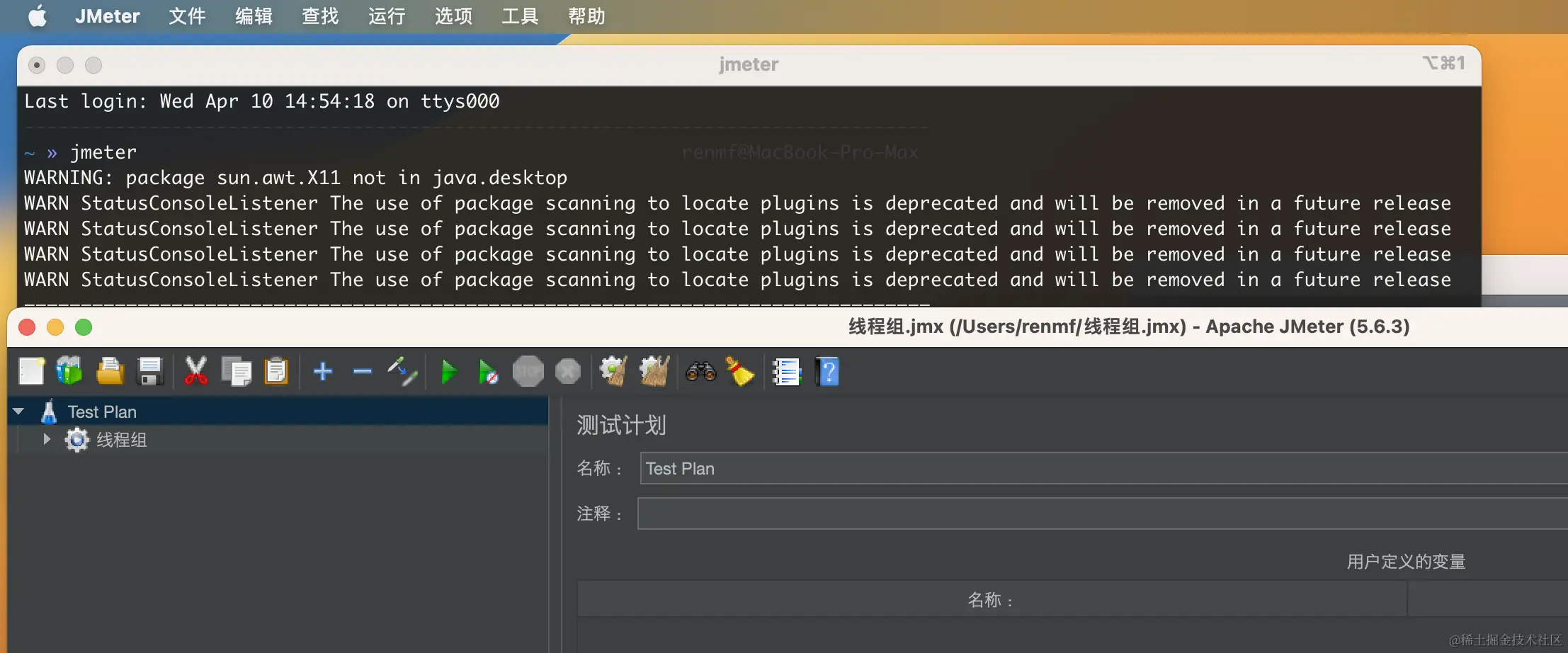The height and width of the screenshot is (653, 1568).
Task: Open Help with question mark icon
Action: point(827,371)
